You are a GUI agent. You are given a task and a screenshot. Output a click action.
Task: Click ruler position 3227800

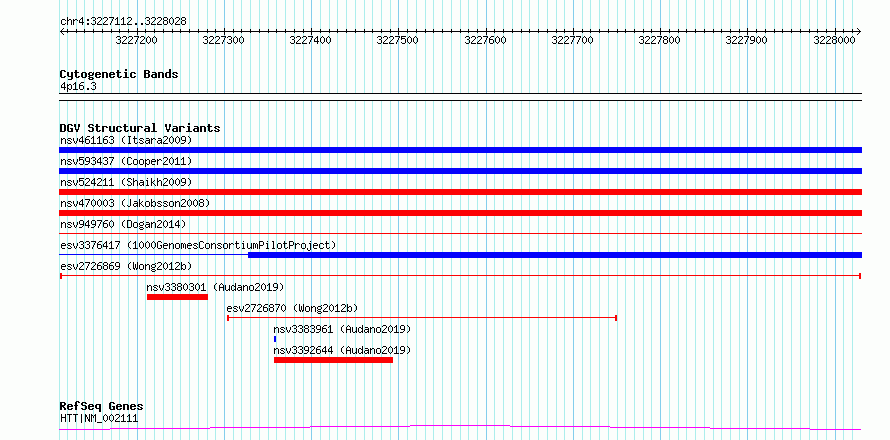(x=660, y=40)
